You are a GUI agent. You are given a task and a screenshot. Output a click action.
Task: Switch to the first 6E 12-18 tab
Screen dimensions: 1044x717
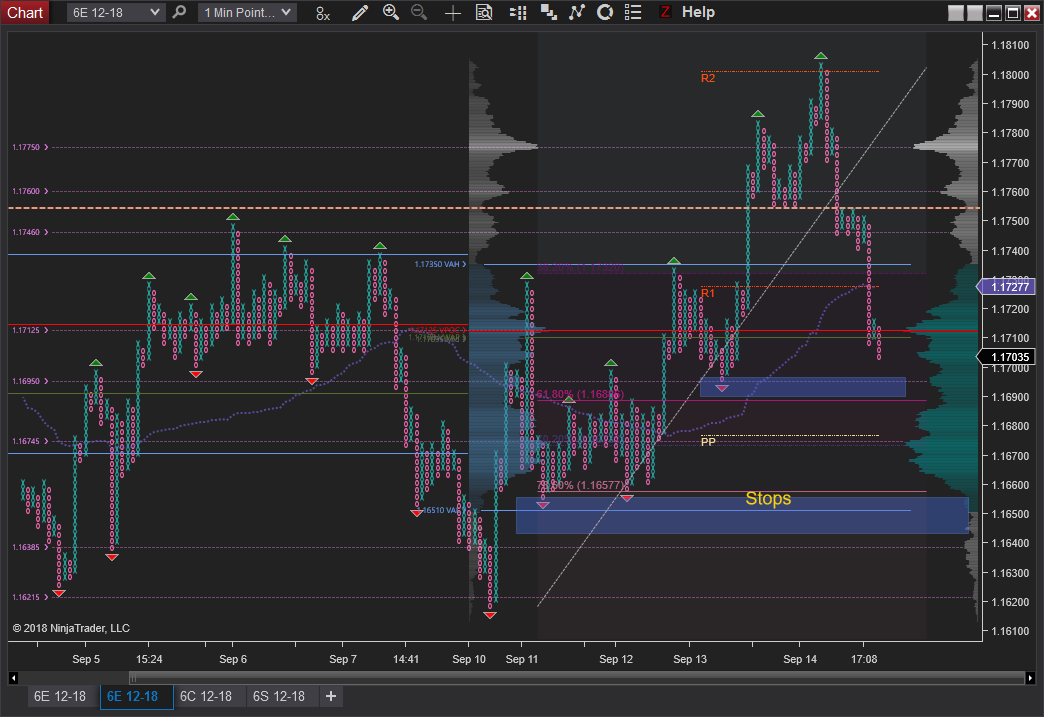pyautogui.click(x=60, y=696)
